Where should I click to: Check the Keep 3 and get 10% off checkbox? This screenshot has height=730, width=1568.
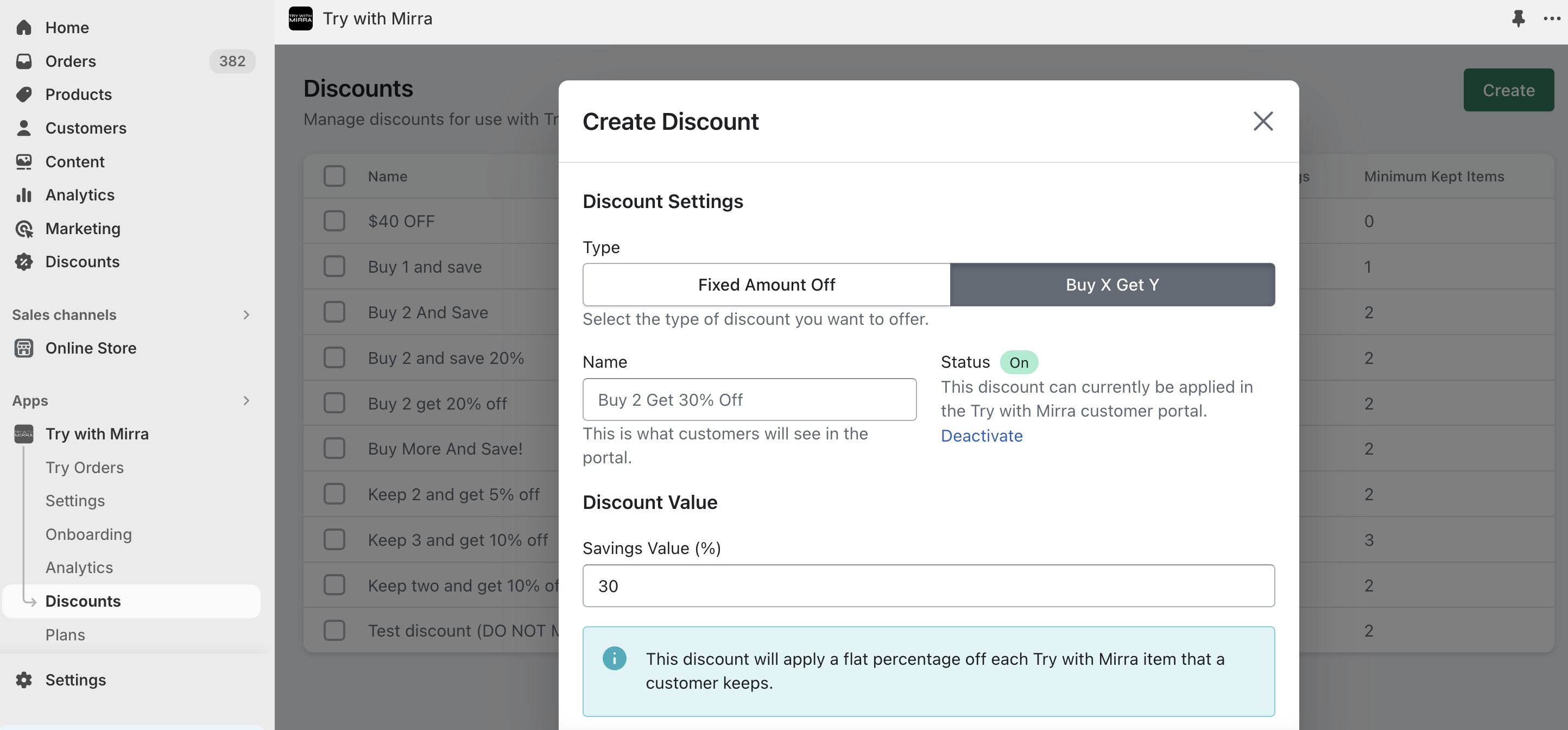(334, 539)
